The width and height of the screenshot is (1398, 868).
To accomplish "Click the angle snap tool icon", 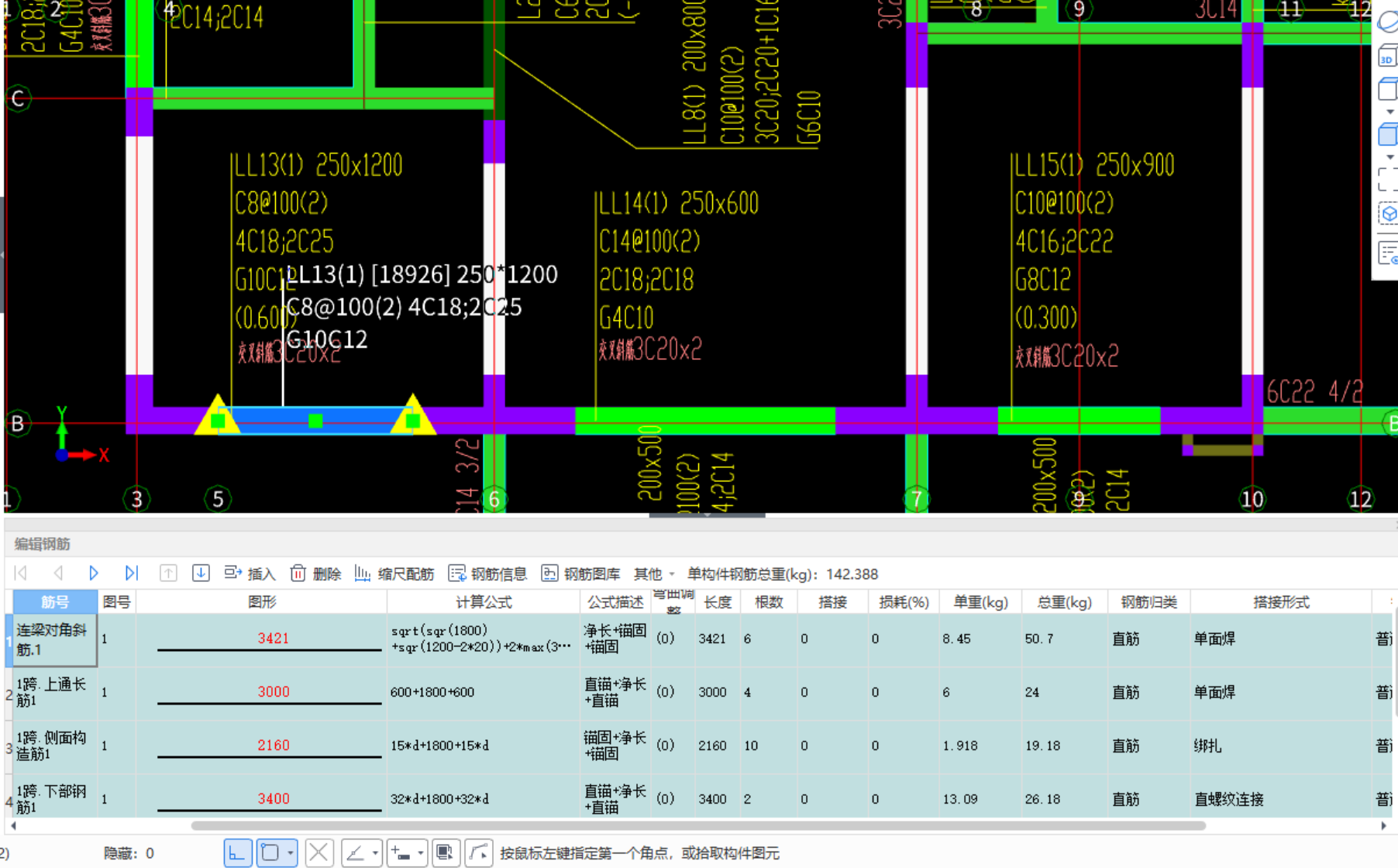I will tap(355, 853).
